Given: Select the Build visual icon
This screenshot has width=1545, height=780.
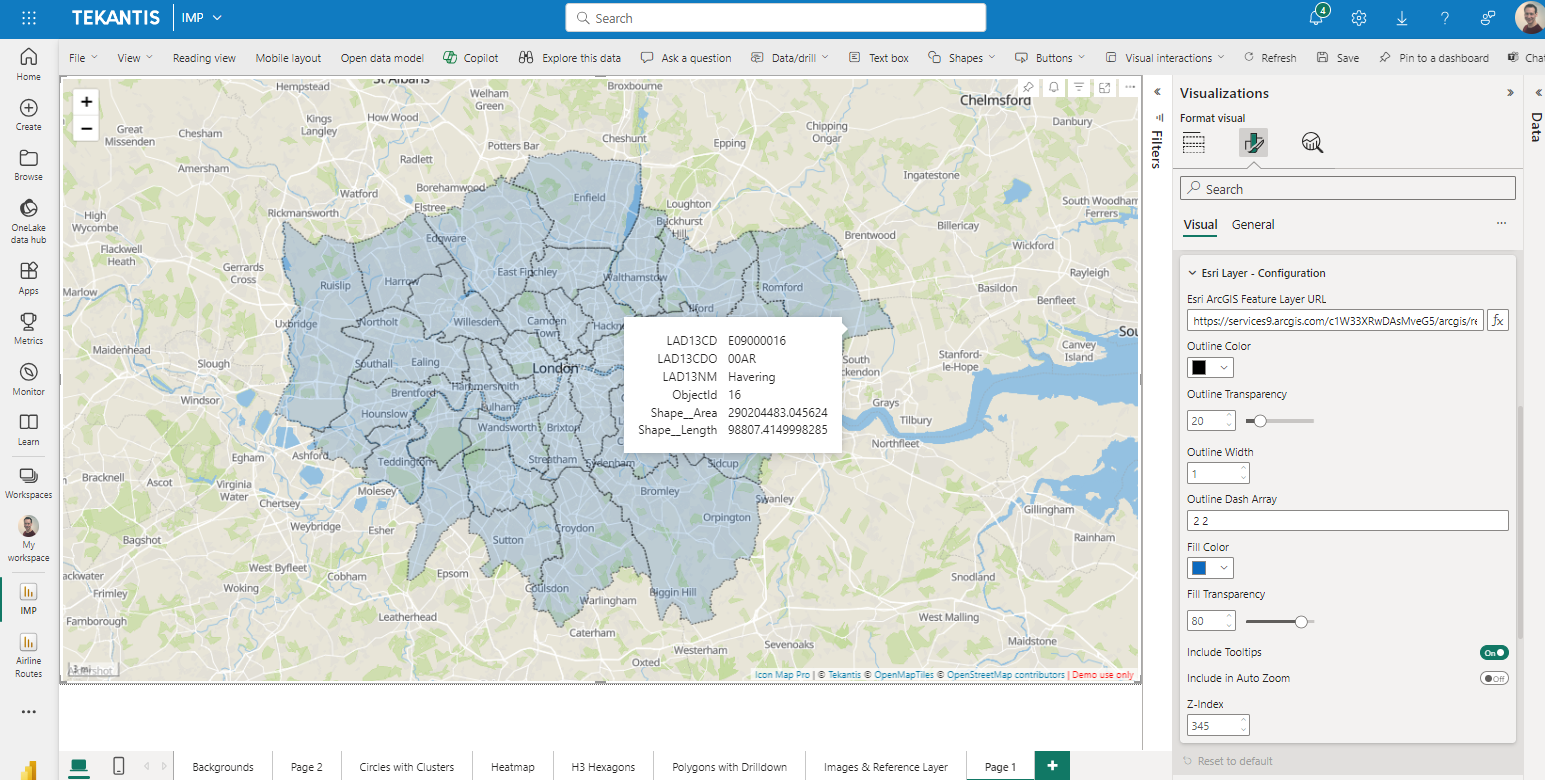Looking at the screenshot, I should pyautogui.click(x=1194, y=143).
